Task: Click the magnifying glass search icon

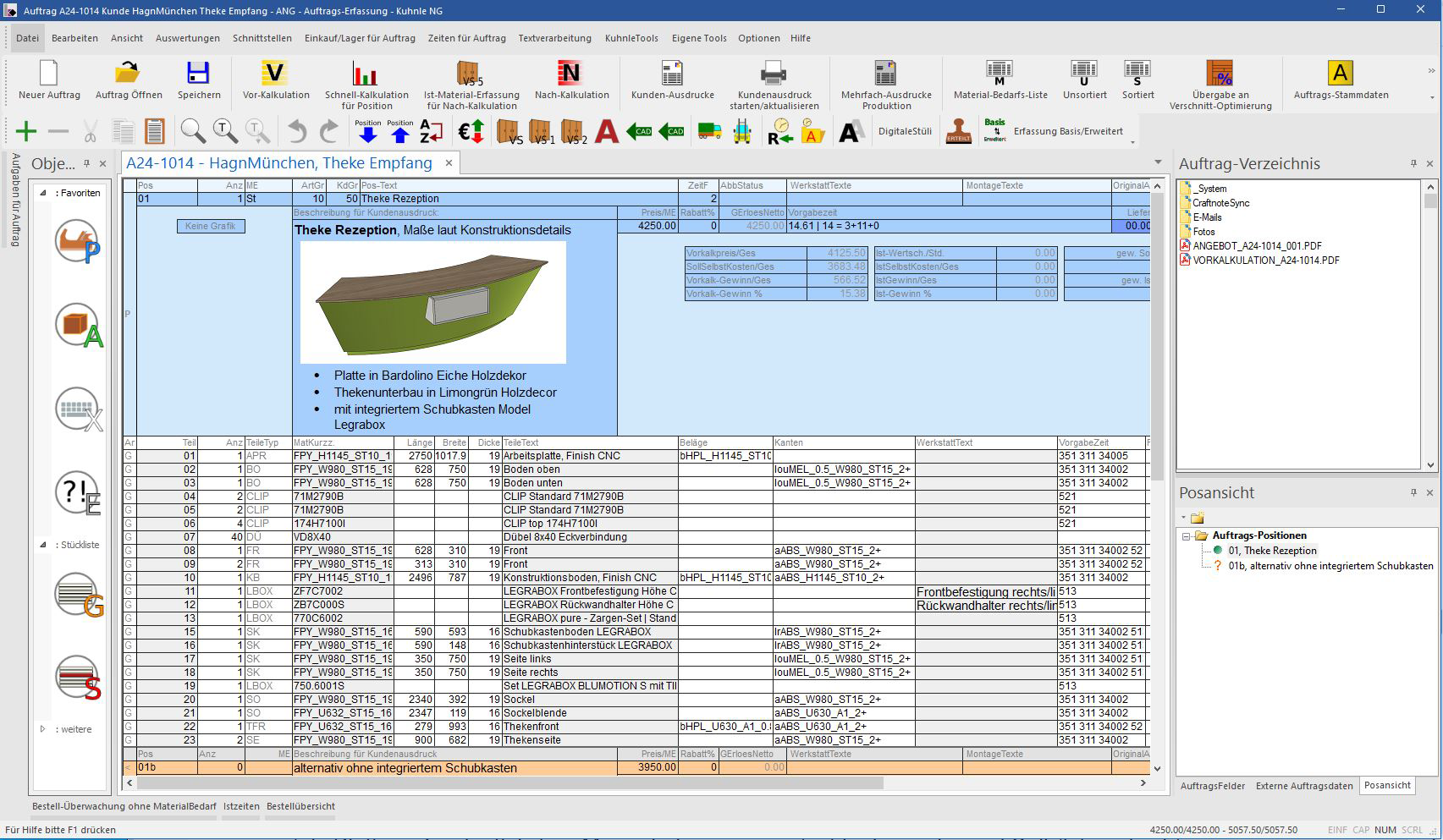Action: click(193, 131)
